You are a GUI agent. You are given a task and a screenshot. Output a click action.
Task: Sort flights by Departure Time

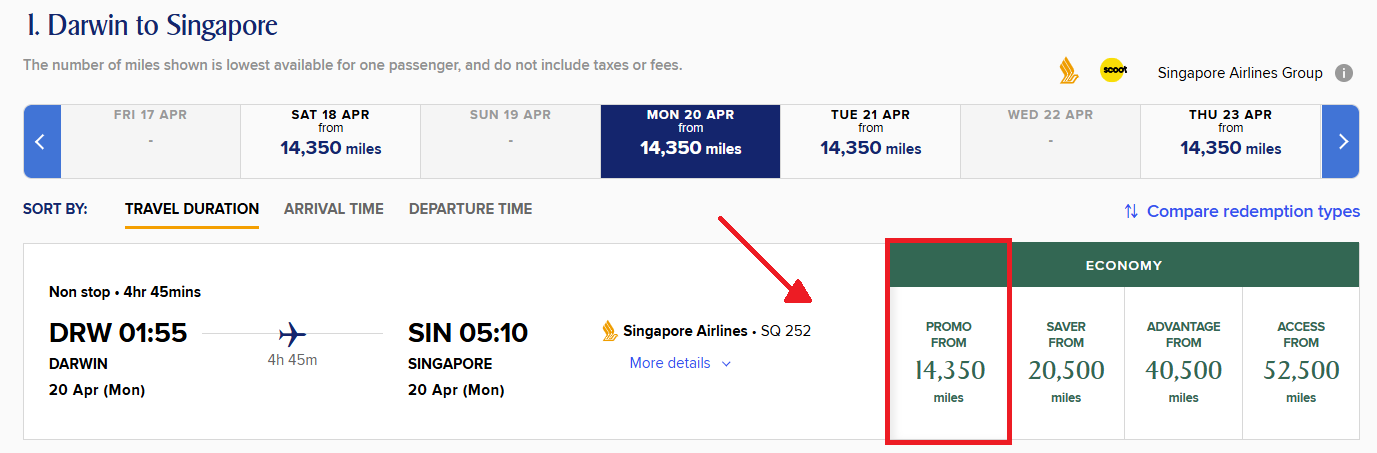[x=470, y=209]
